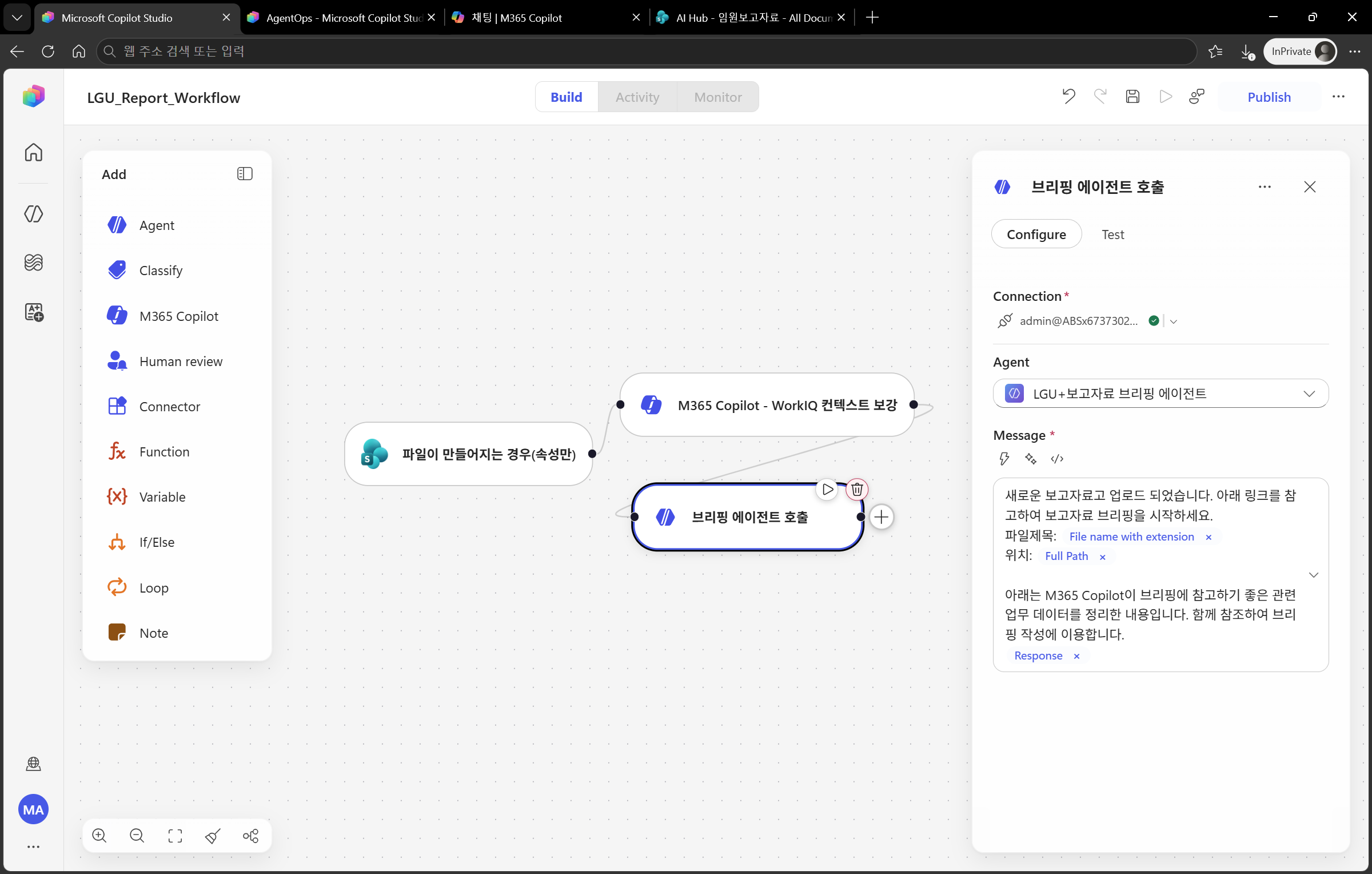Click into the Message text box
The height and width of the screenshot is (874, 1372).
[1160, 574]
